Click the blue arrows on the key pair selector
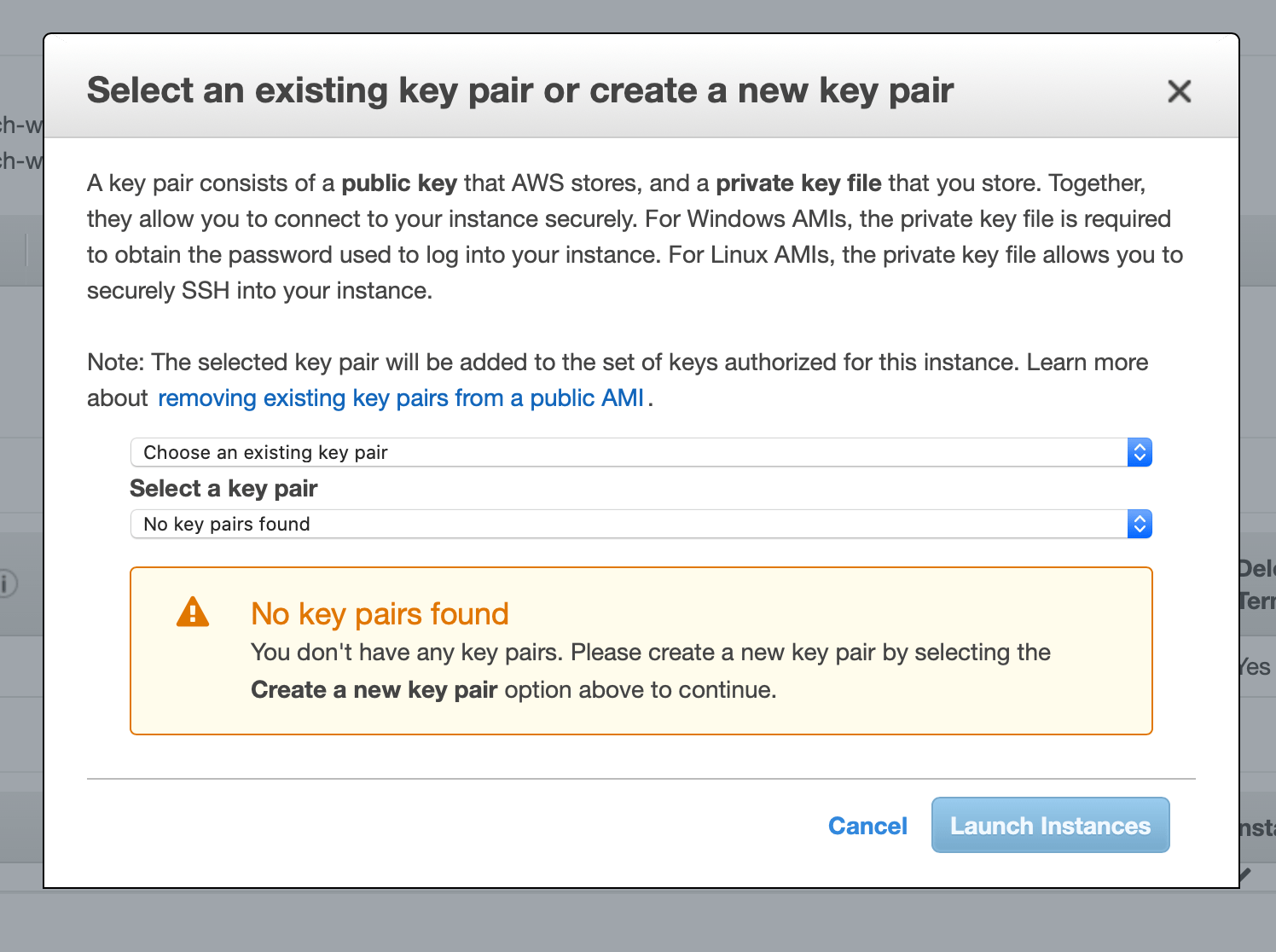 (x=1139, y=524)
